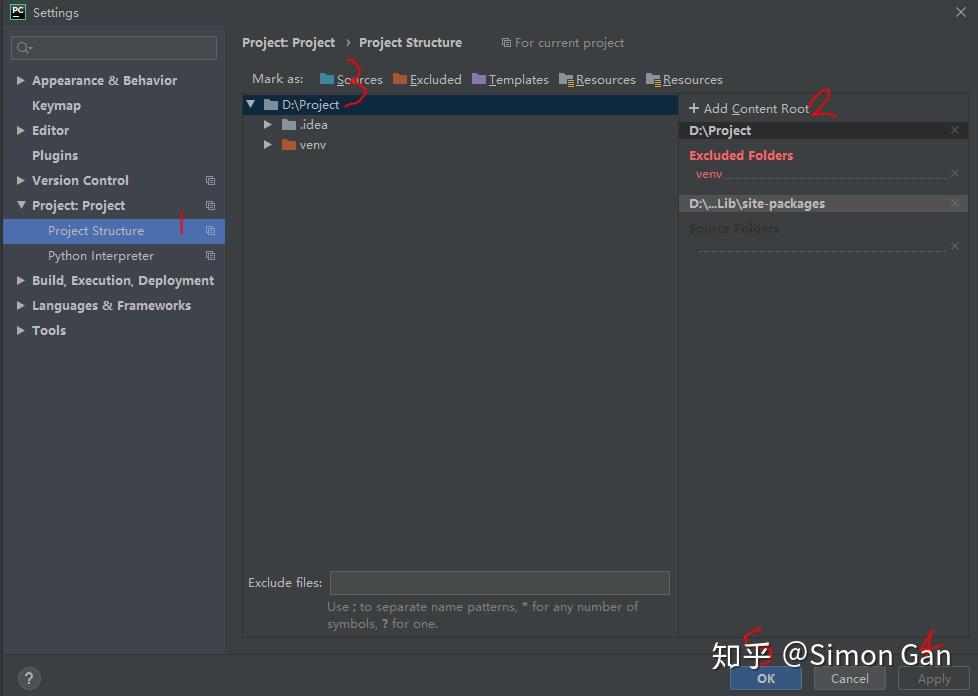The width and height of the screenshot is (978, 696).
Task: Open help via question mark icon
Action: coord(28,678)
